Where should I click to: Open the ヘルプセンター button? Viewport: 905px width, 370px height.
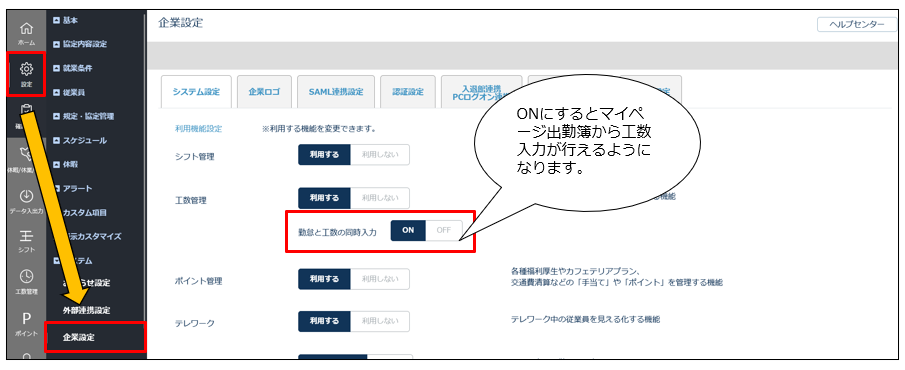(857, 24)
